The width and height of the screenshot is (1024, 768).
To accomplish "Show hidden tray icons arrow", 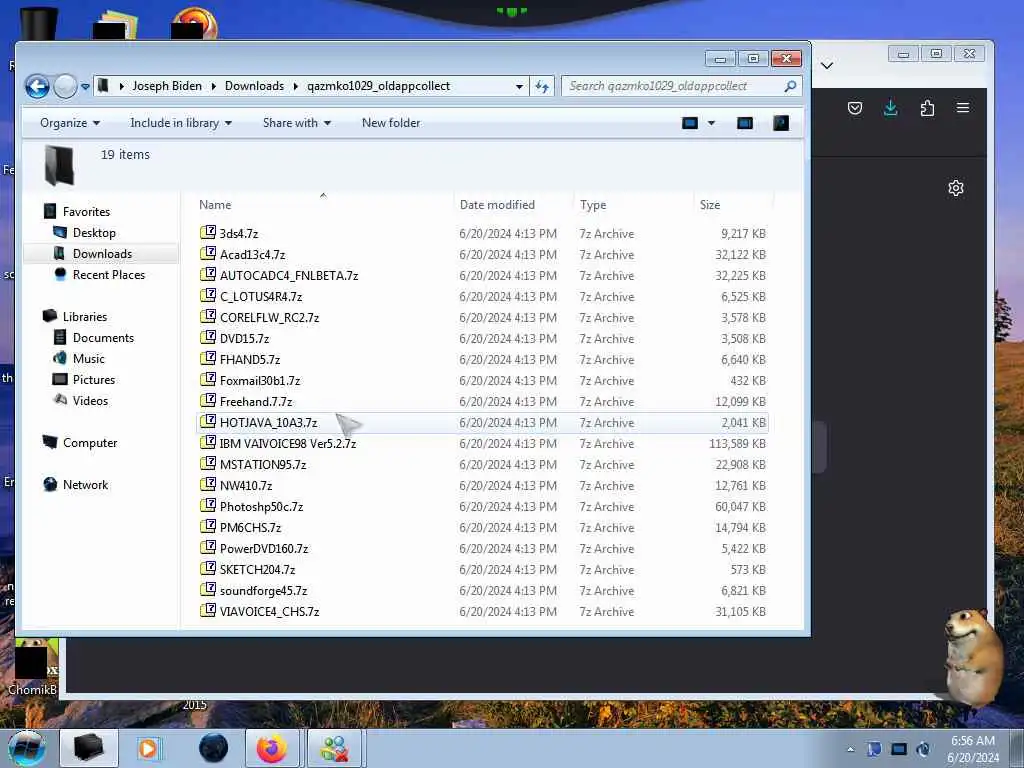I will (850, 749).
